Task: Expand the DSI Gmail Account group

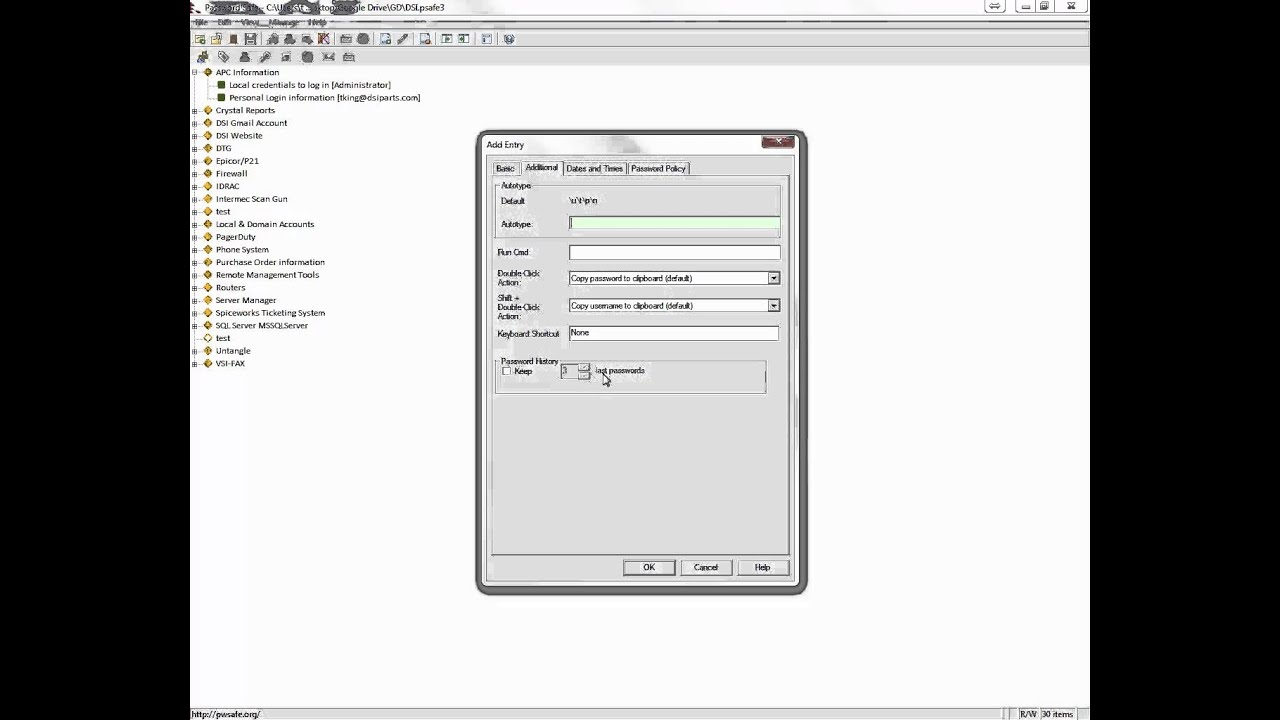Action: coord(195,123)
